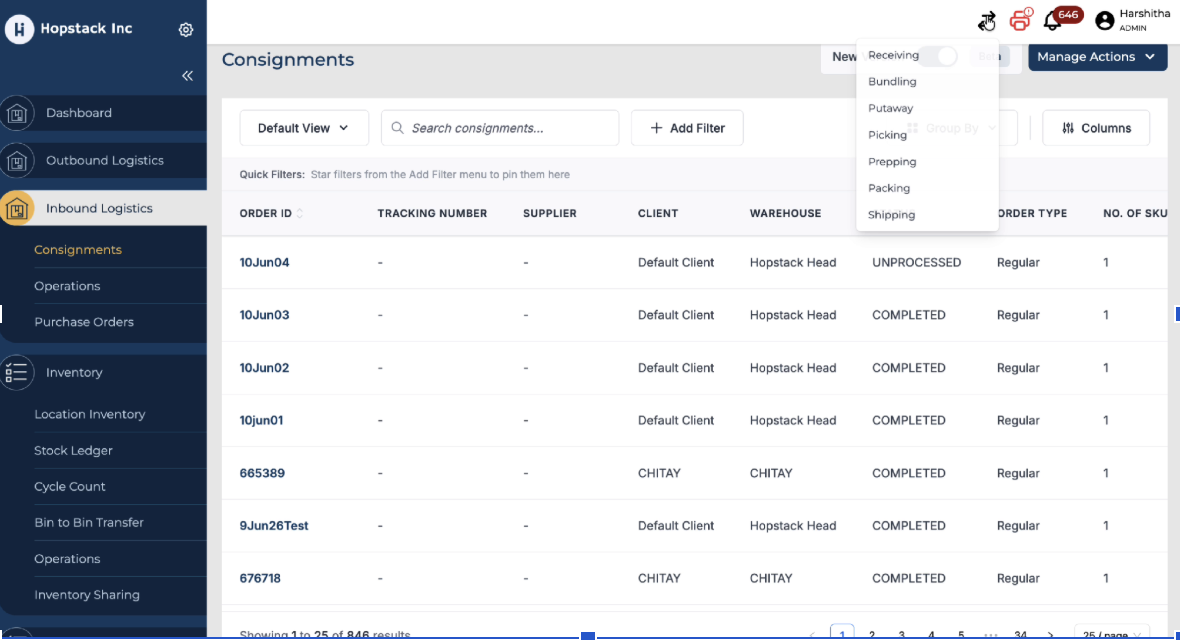Open Operations under Inventory
The width and height of the screenshot is (1180, 640).
coord(67,559)
